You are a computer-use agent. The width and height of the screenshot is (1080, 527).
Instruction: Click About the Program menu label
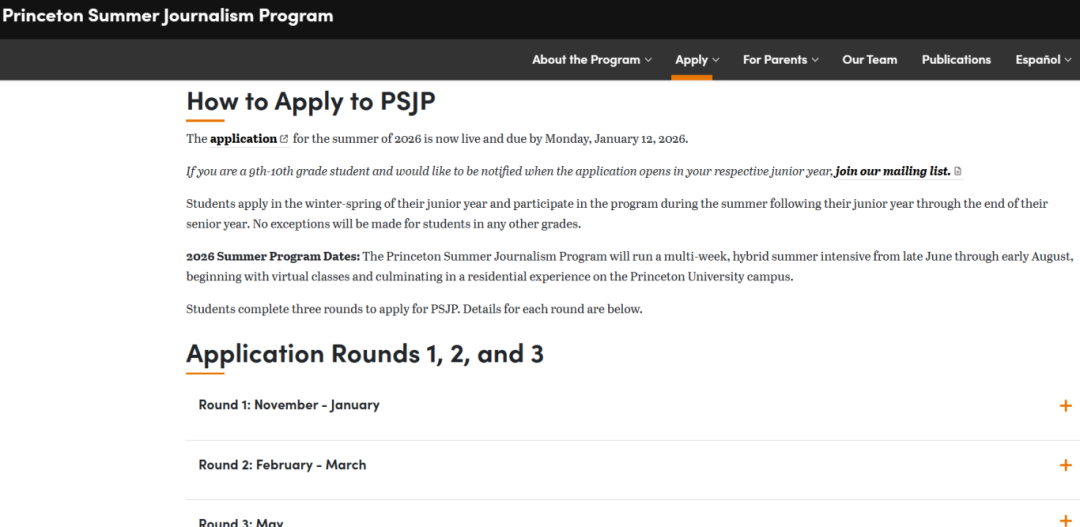tap(585, 60)
